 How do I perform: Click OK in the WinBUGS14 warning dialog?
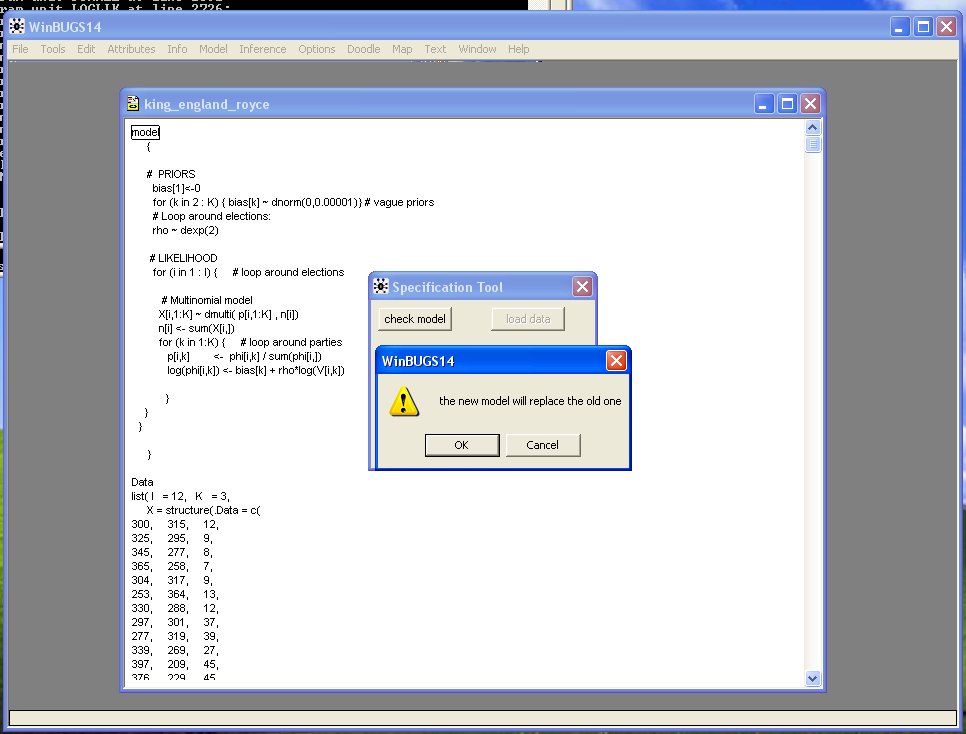(x=461, y=445)
